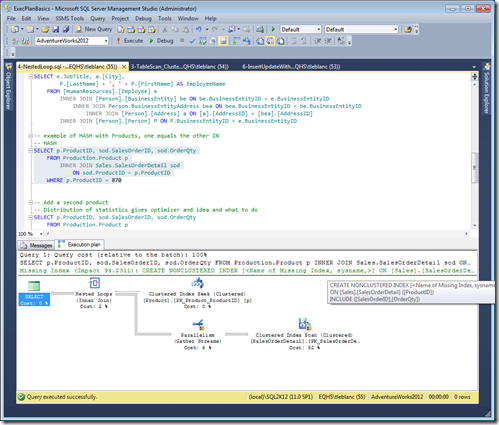
Task: Open the Query Options icon
Action: point(213,41)
